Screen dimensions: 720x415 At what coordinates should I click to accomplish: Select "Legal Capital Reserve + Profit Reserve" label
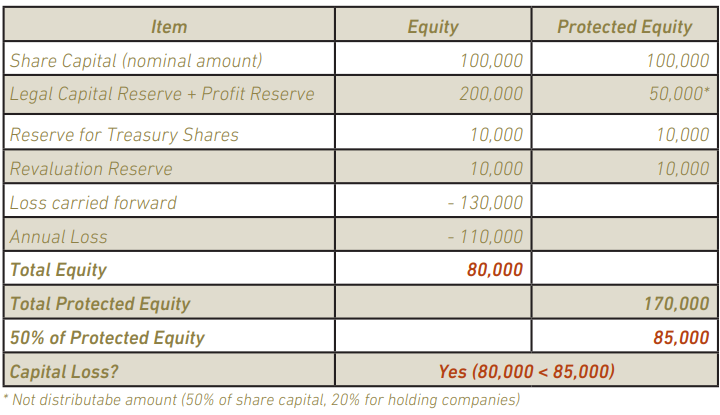pos(162,94)
